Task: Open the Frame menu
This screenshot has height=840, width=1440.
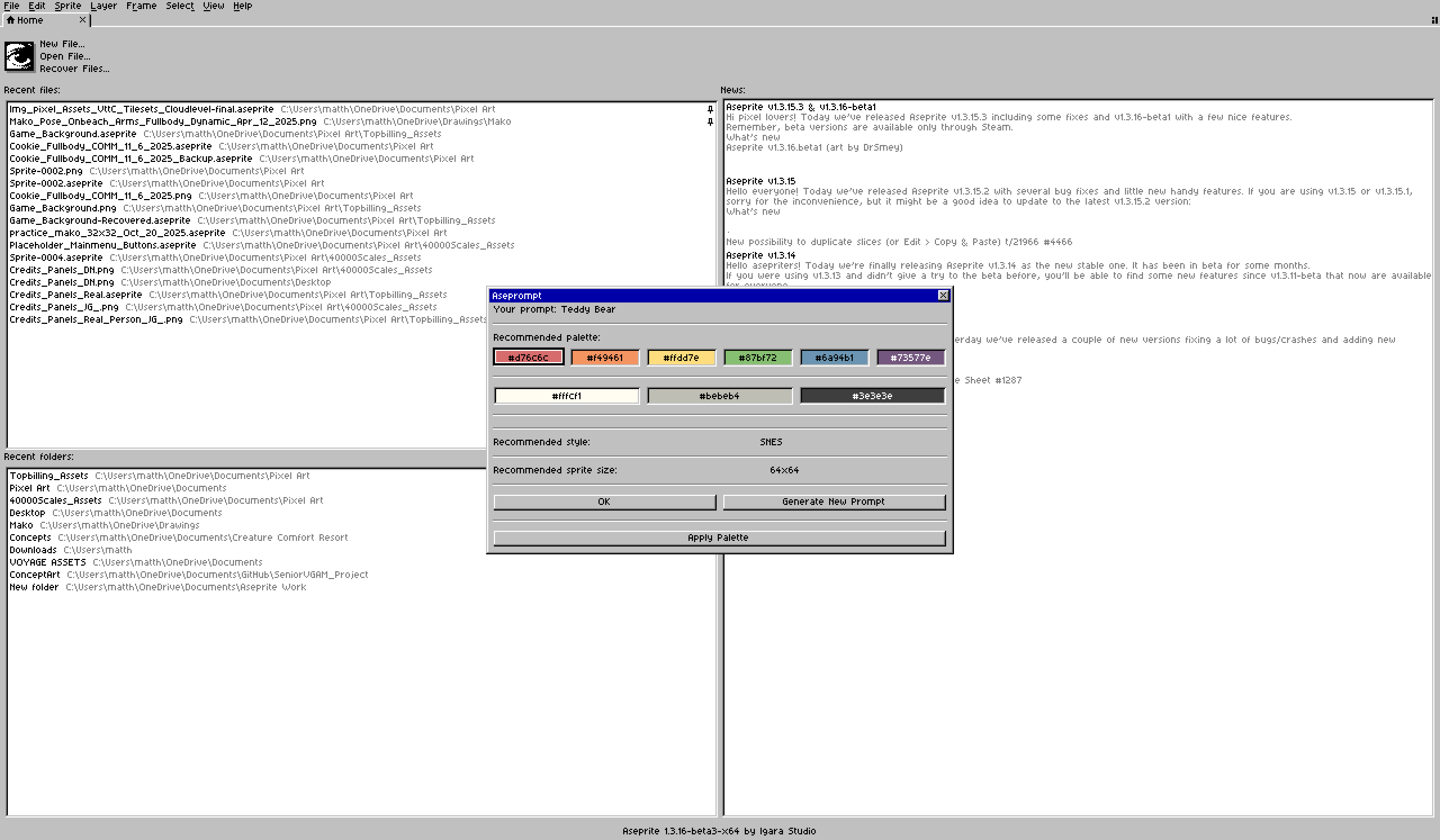Action: coord(141,6)
